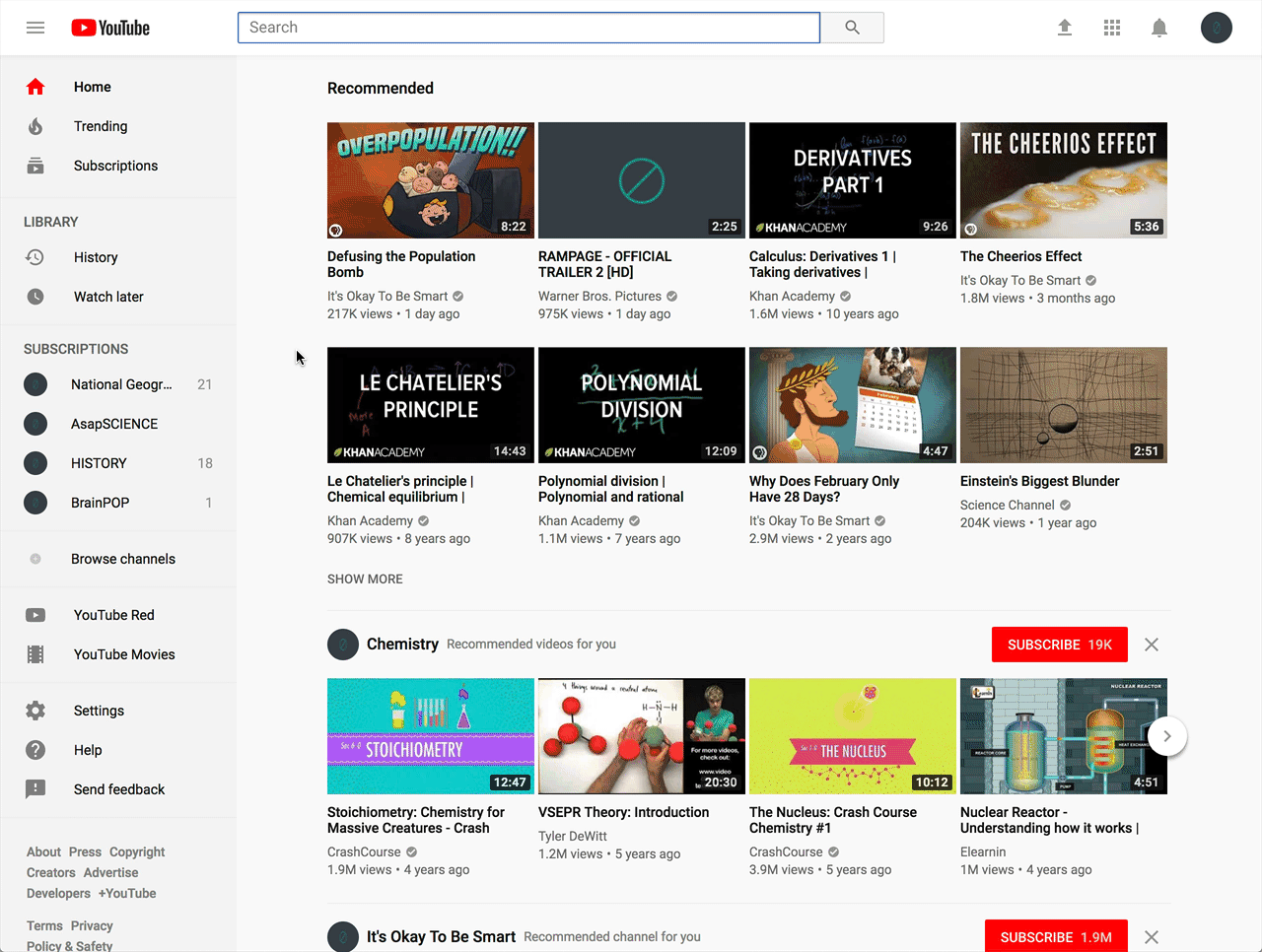Subscribe to It's Okay To Be Smart
The width and height of the screenshot is (1262, 952).
(1056, 937)
